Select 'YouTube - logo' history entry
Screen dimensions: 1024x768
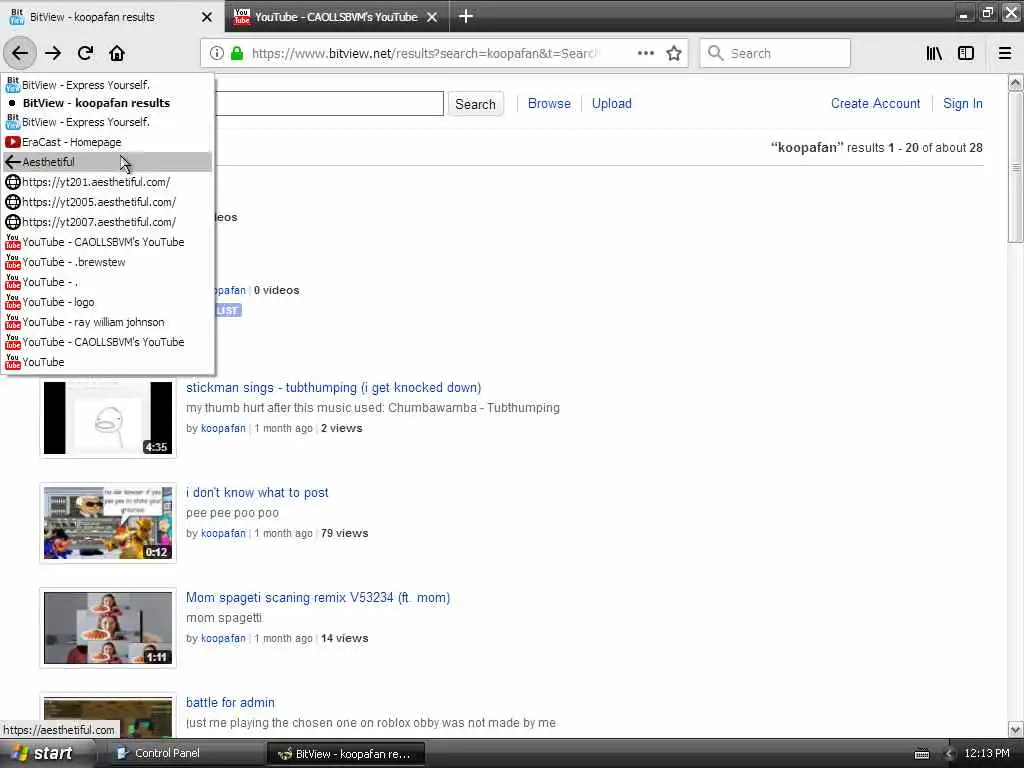(108, 302)
